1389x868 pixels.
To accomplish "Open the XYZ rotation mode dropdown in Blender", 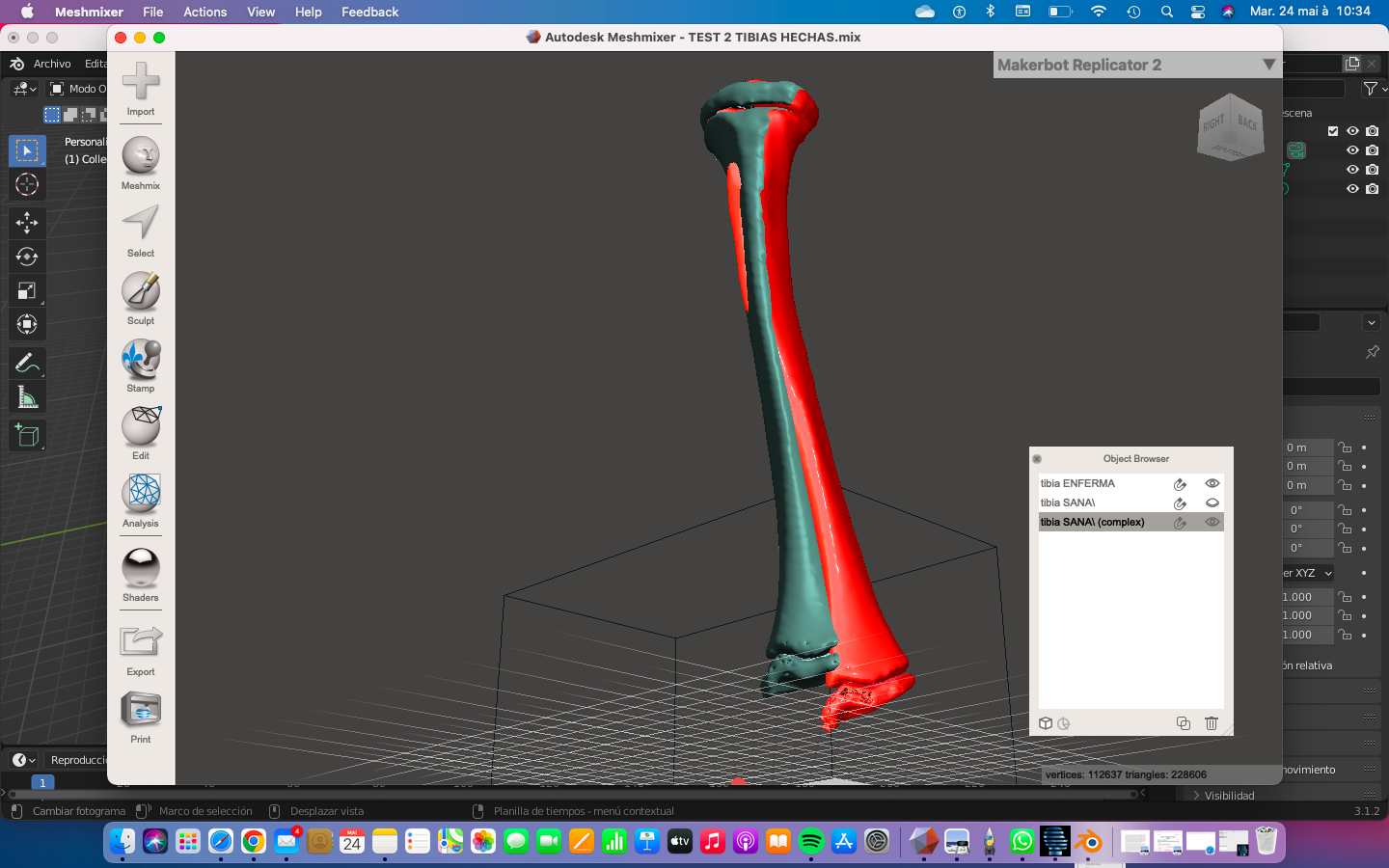I will click(x=1308, y=573).
